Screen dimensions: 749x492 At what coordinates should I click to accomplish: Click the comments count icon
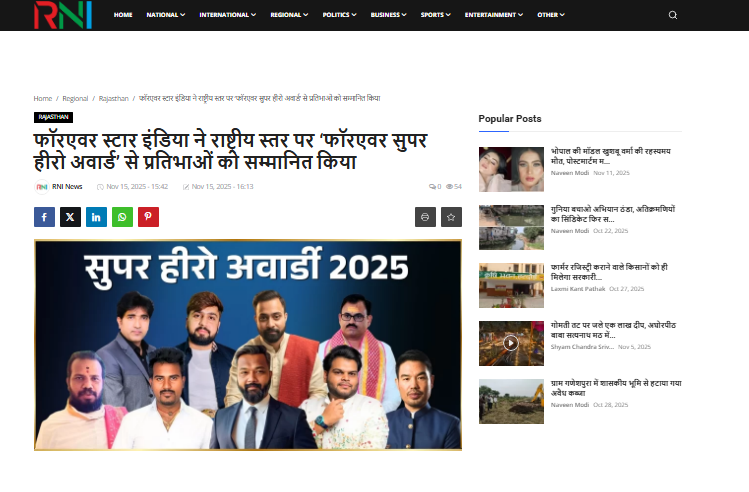click(x=434, y=186)
